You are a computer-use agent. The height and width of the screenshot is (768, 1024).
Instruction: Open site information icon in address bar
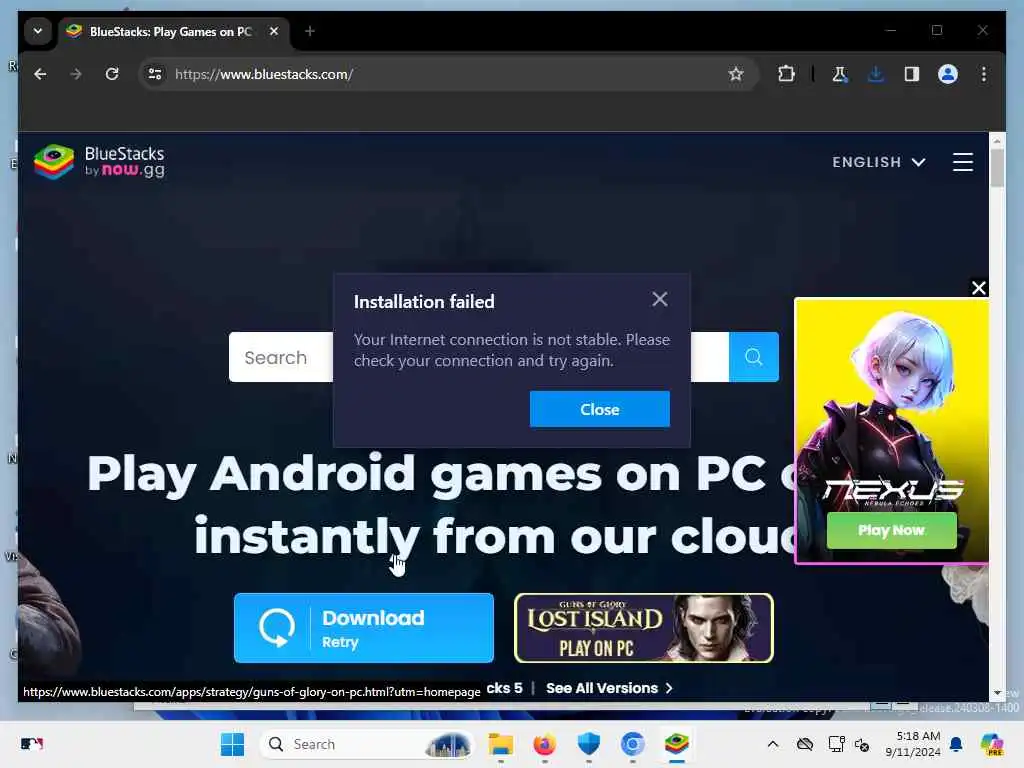tap(155, 74)
